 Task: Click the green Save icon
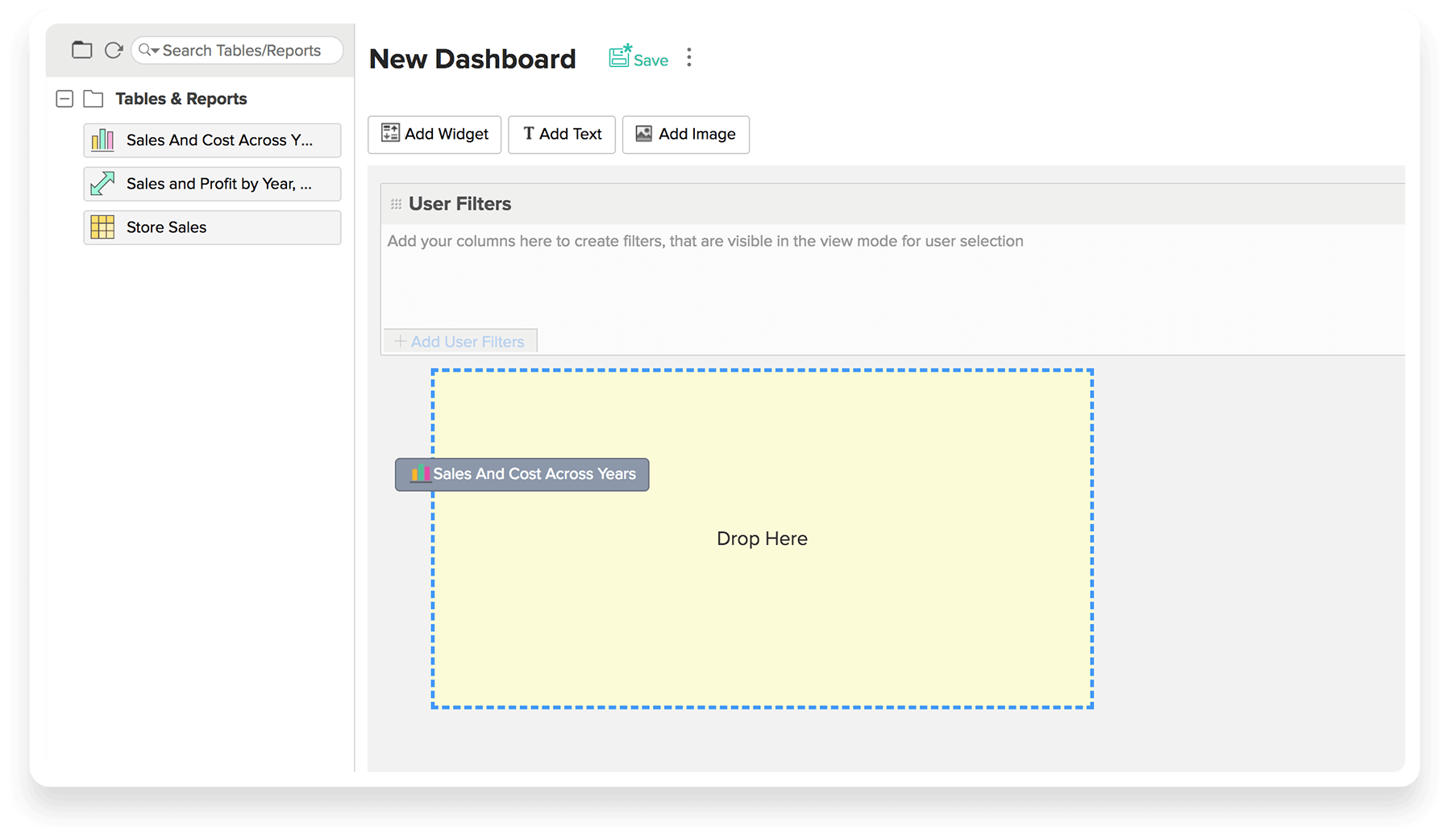(x=619, y=56)
